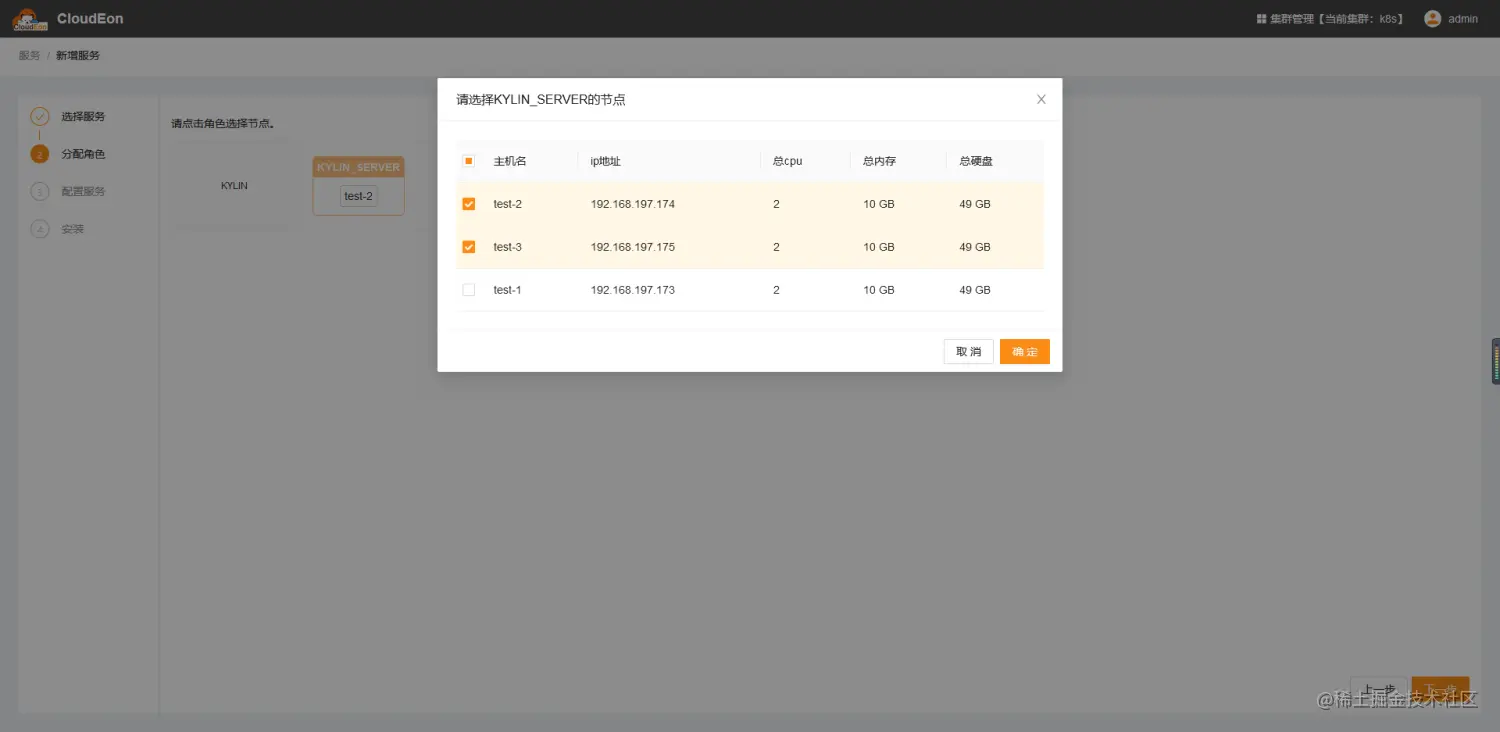Click the dialog title 请选择KYLIN_SERVER的节点

point(541,99)
